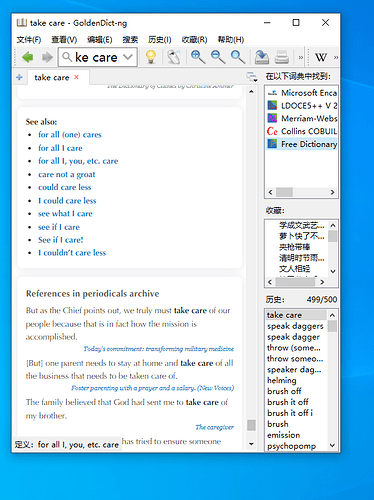Image resolution: width=374 pixels, height=500 pixels.
Task: Open the search box dropdown arrow
Action: (x=127, y=57)
